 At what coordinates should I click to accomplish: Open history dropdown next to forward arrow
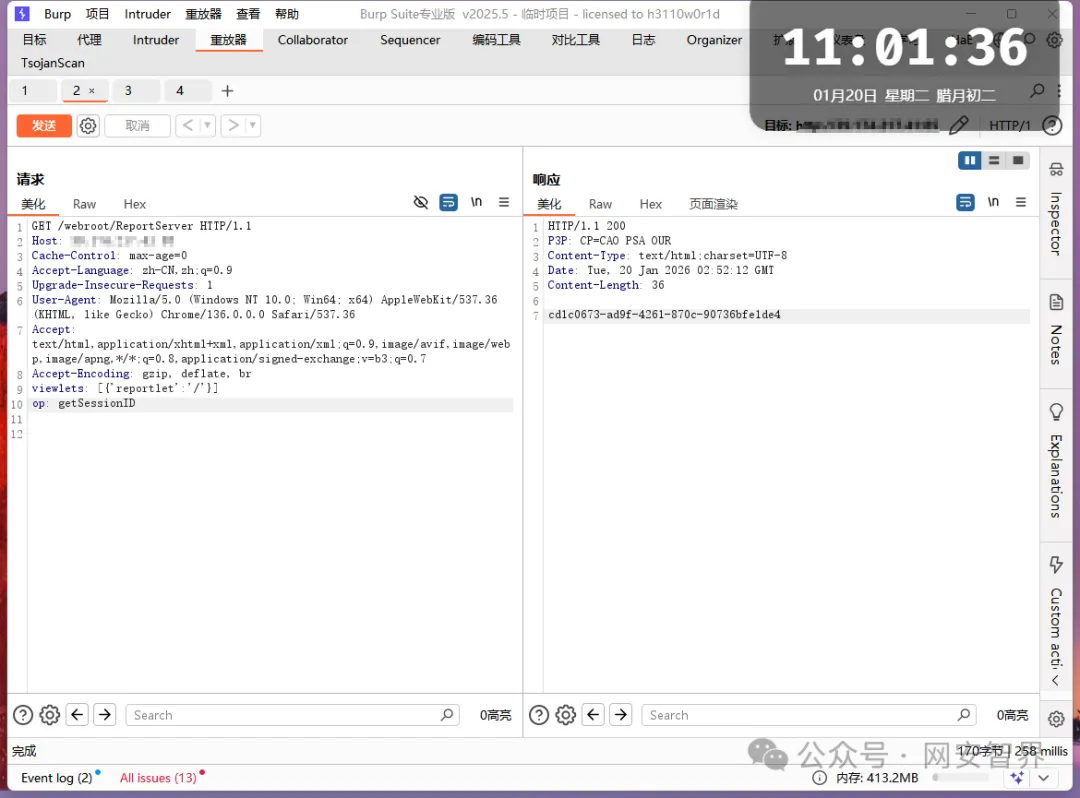pyautogui.click(x=252, y=125)
